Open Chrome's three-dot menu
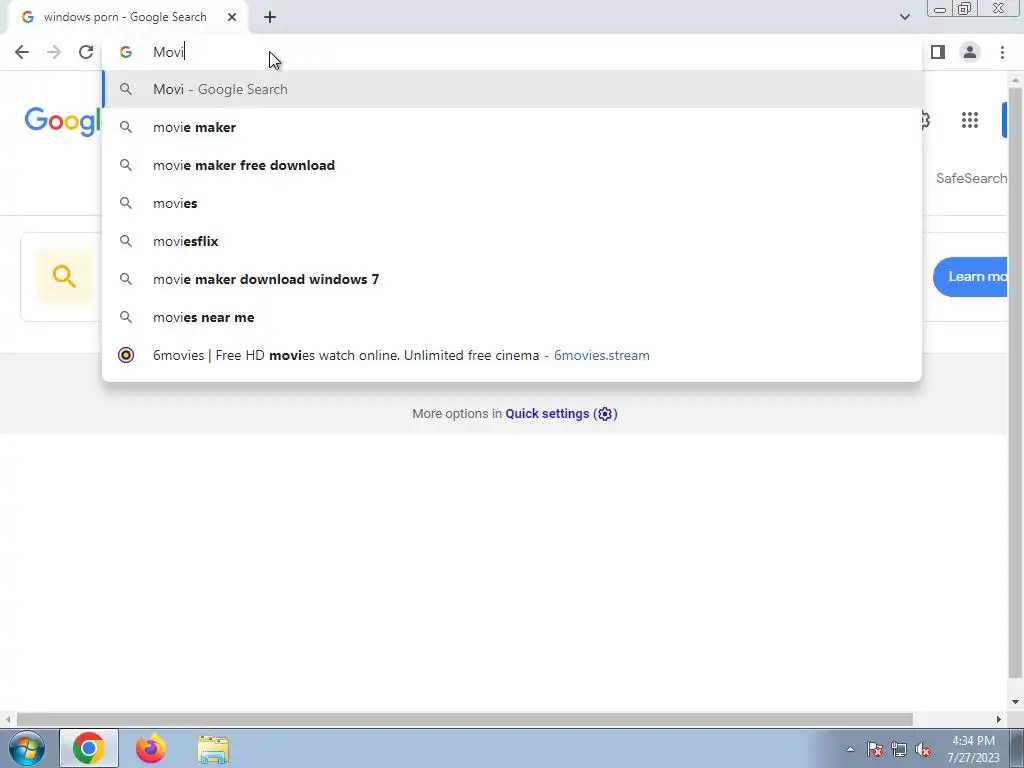 point(1002,52)
